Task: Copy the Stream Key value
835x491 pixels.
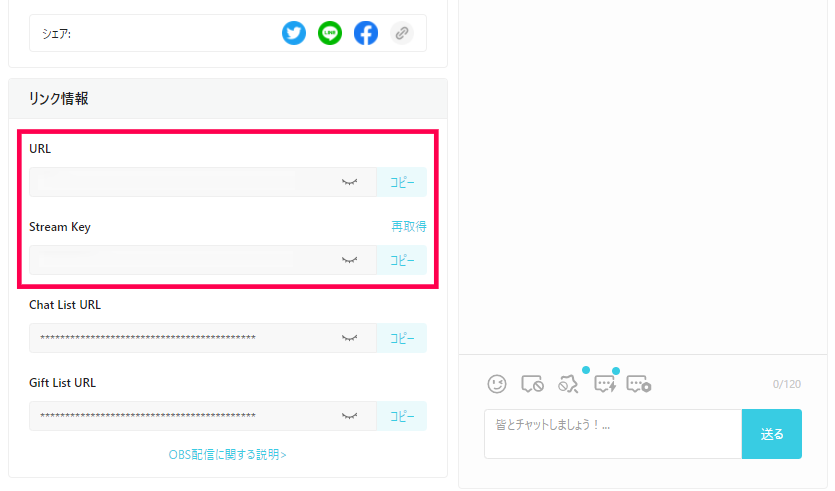Action: pyautogui.click(x=402, y=260)
